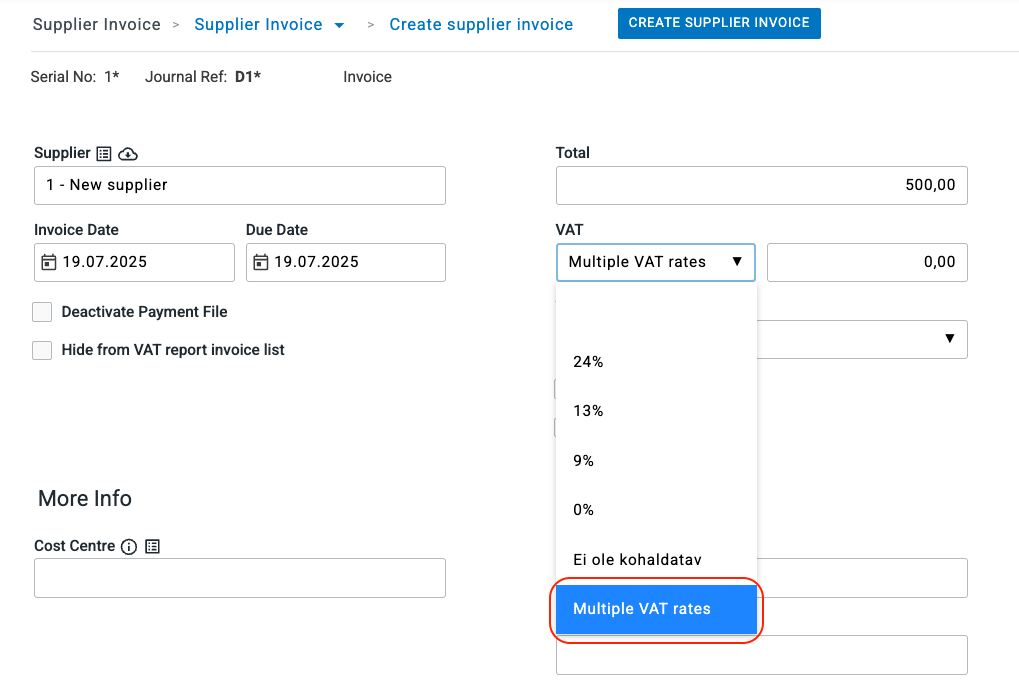Screen dimensions: 1019x688
Task: Tick Hide from VAT report invoice list
Action: 42,350
